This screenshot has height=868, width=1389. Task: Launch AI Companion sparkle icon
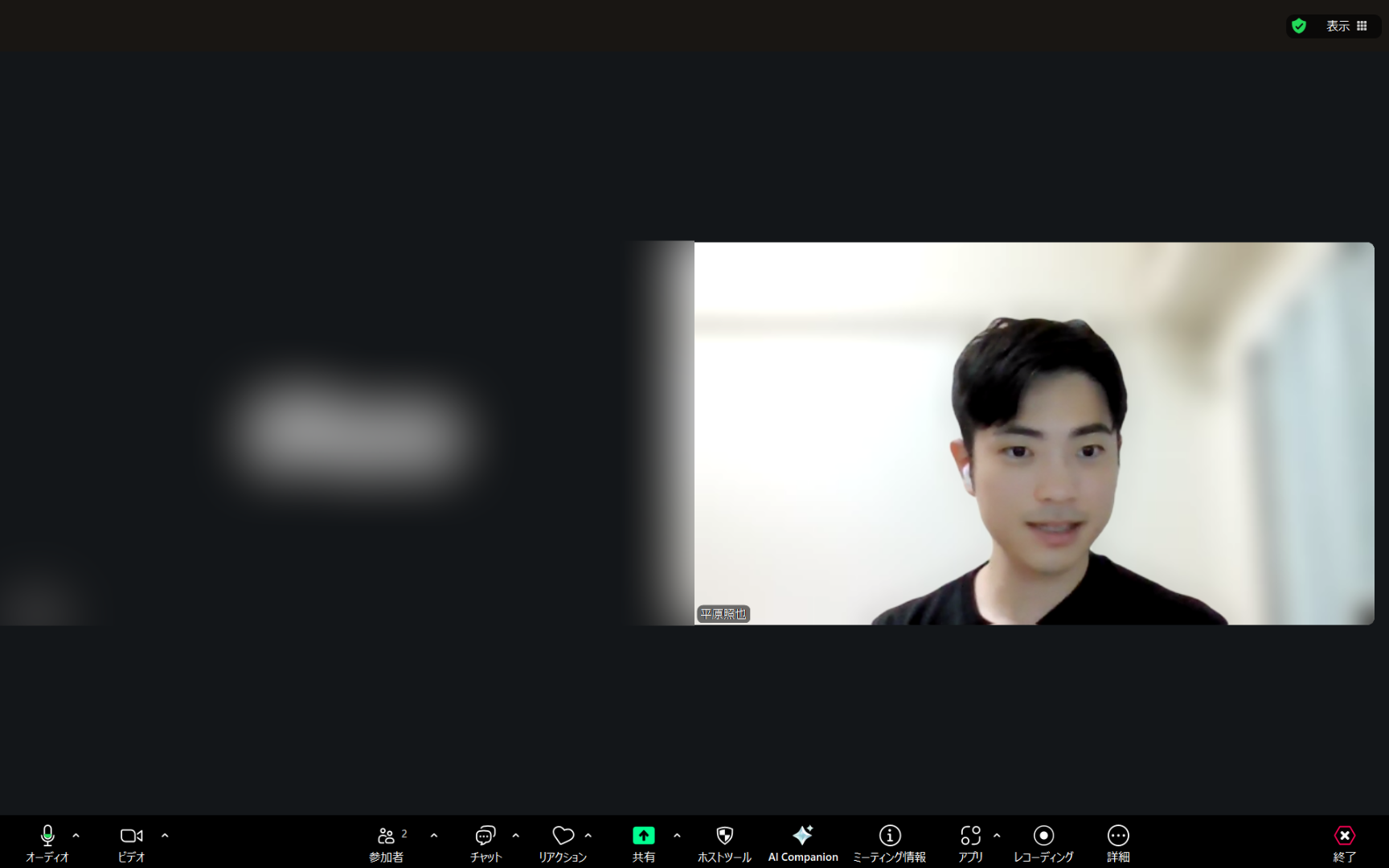click(803, 835)
